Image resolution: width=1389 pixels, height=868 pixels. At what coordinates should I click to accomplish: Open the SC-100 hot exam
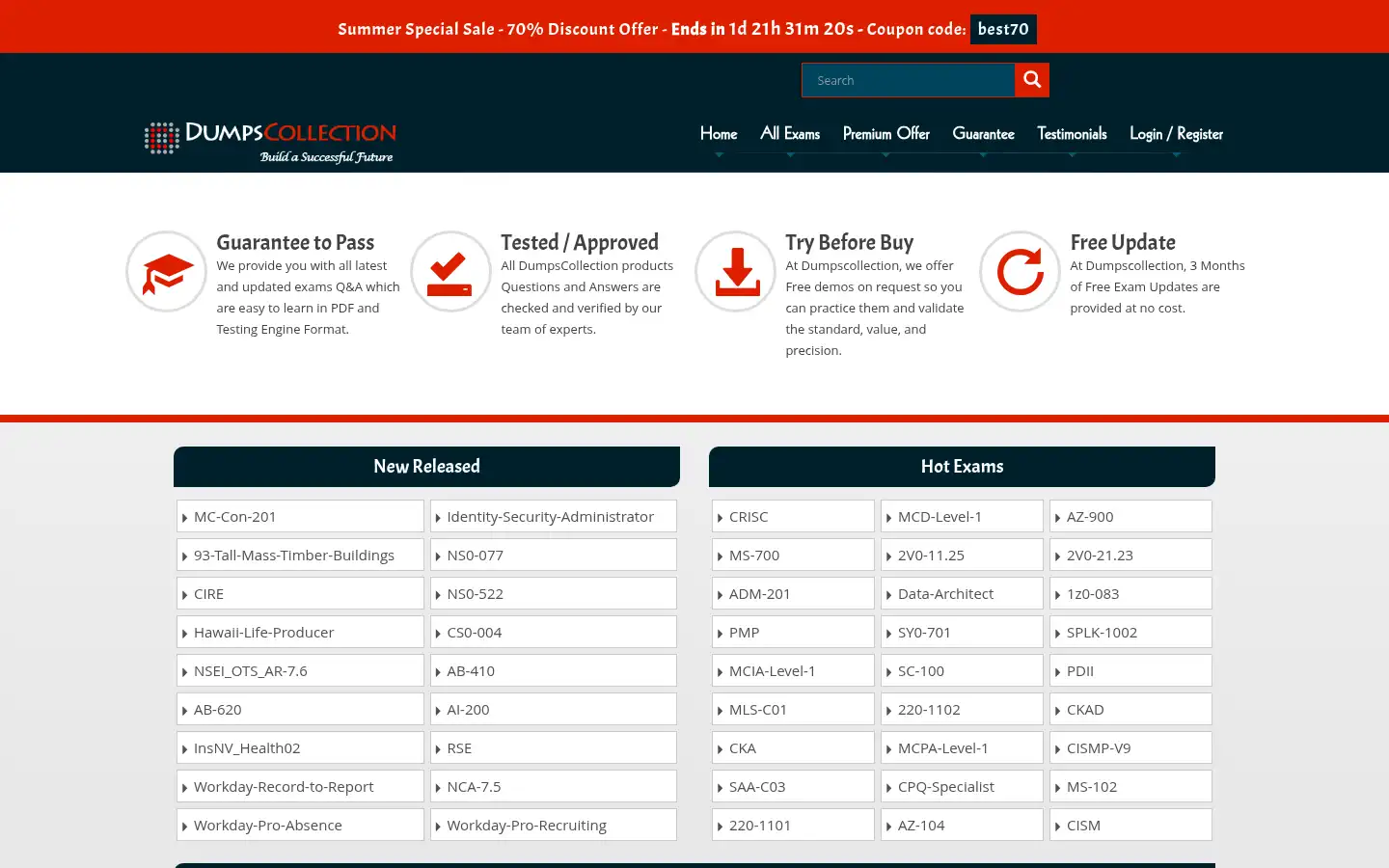tap(962, 670)
